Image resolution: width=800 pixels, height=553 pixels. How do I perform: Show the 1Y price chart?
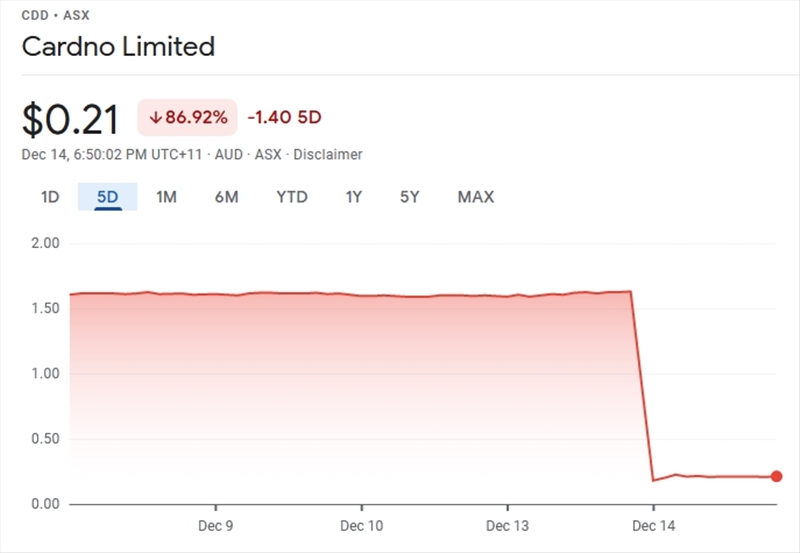point(353,197)
